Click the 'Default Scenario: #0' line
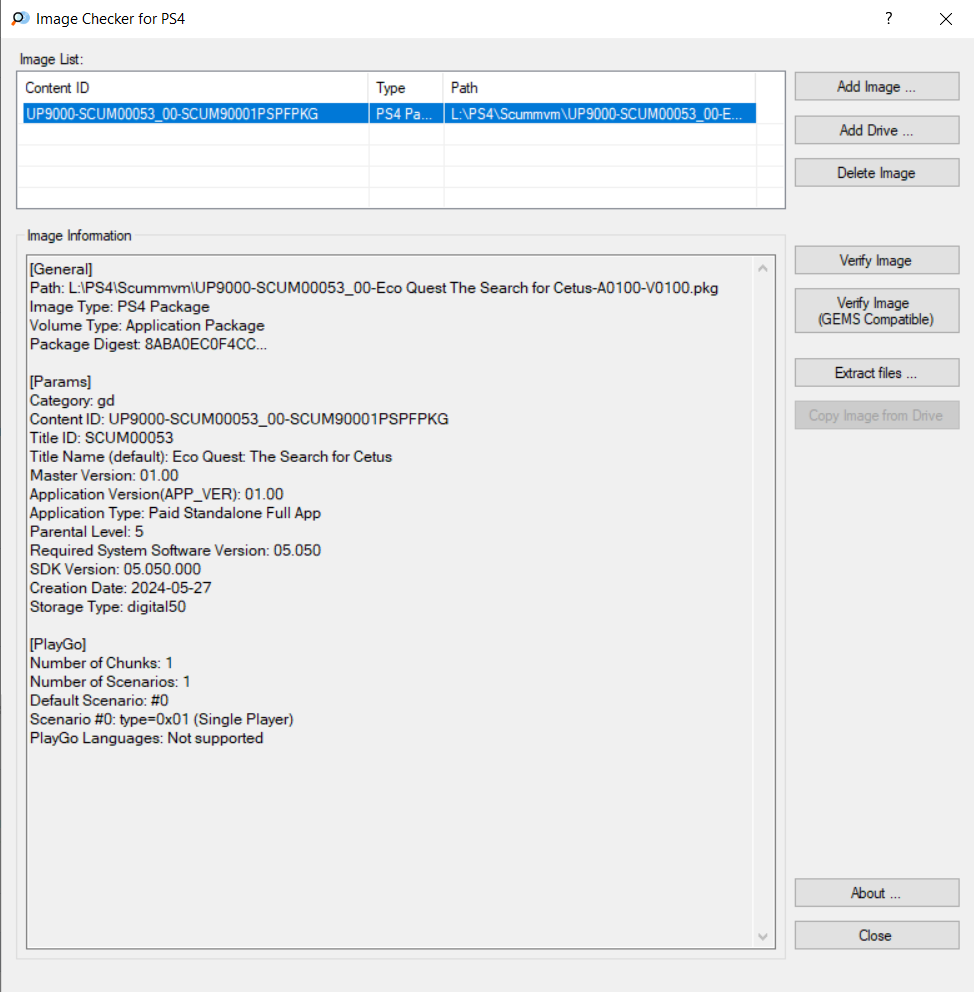The image size is (974, 992). [x=99, y=700]
